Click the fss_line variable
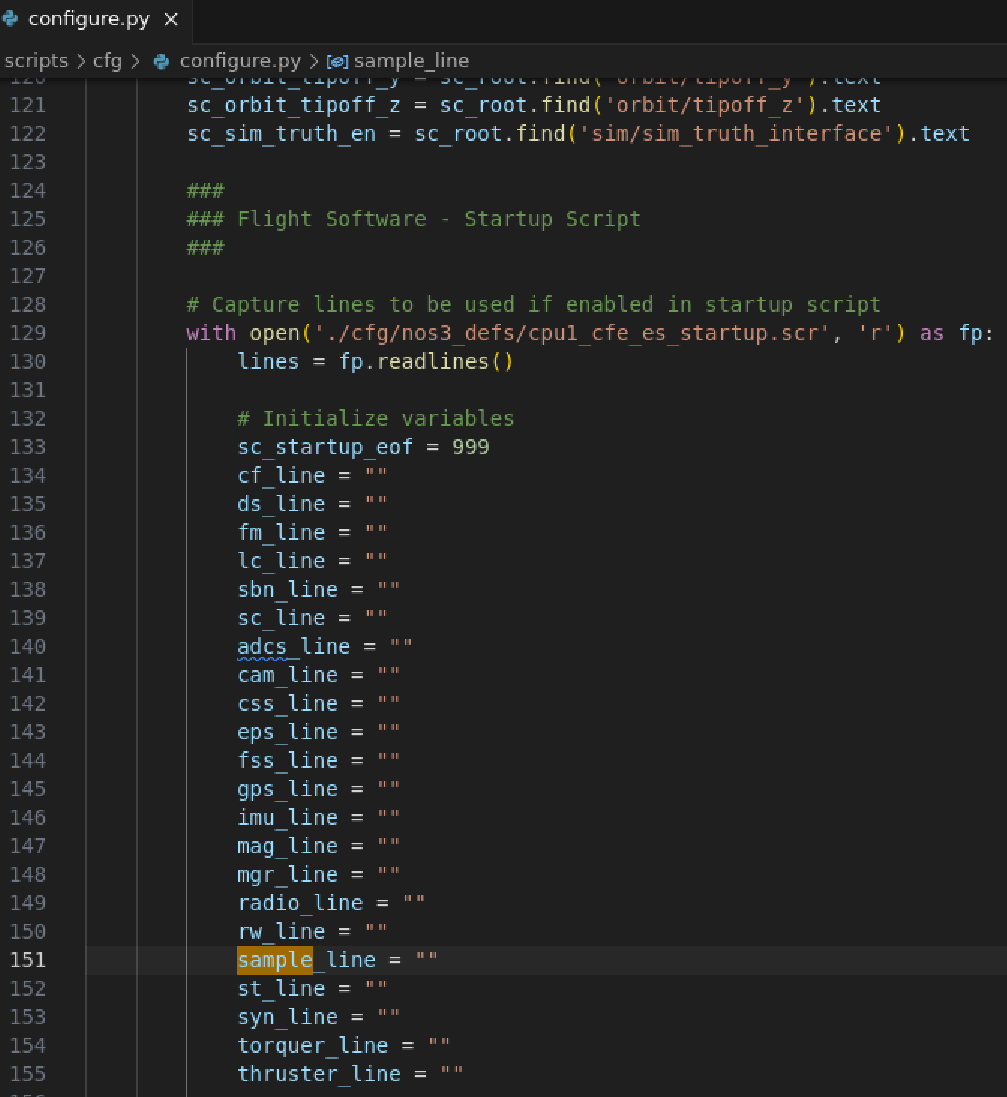Viewport: 1007px width, 1097px height. coord(288,760)
